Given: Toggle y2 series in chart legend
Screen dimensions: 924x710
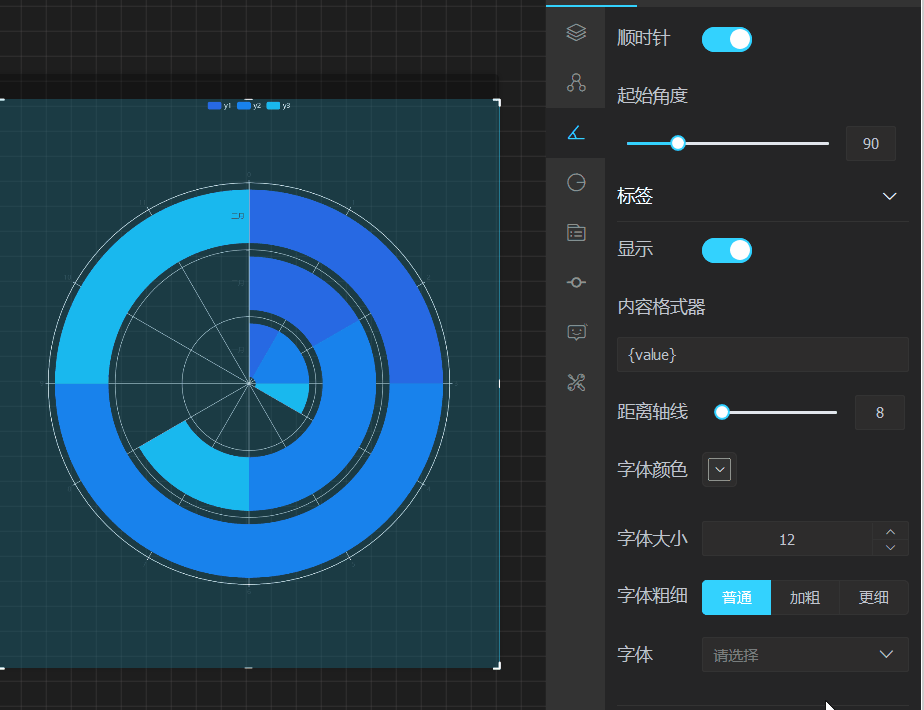Looking at the screenshot, I should click(x=249, y=106).
